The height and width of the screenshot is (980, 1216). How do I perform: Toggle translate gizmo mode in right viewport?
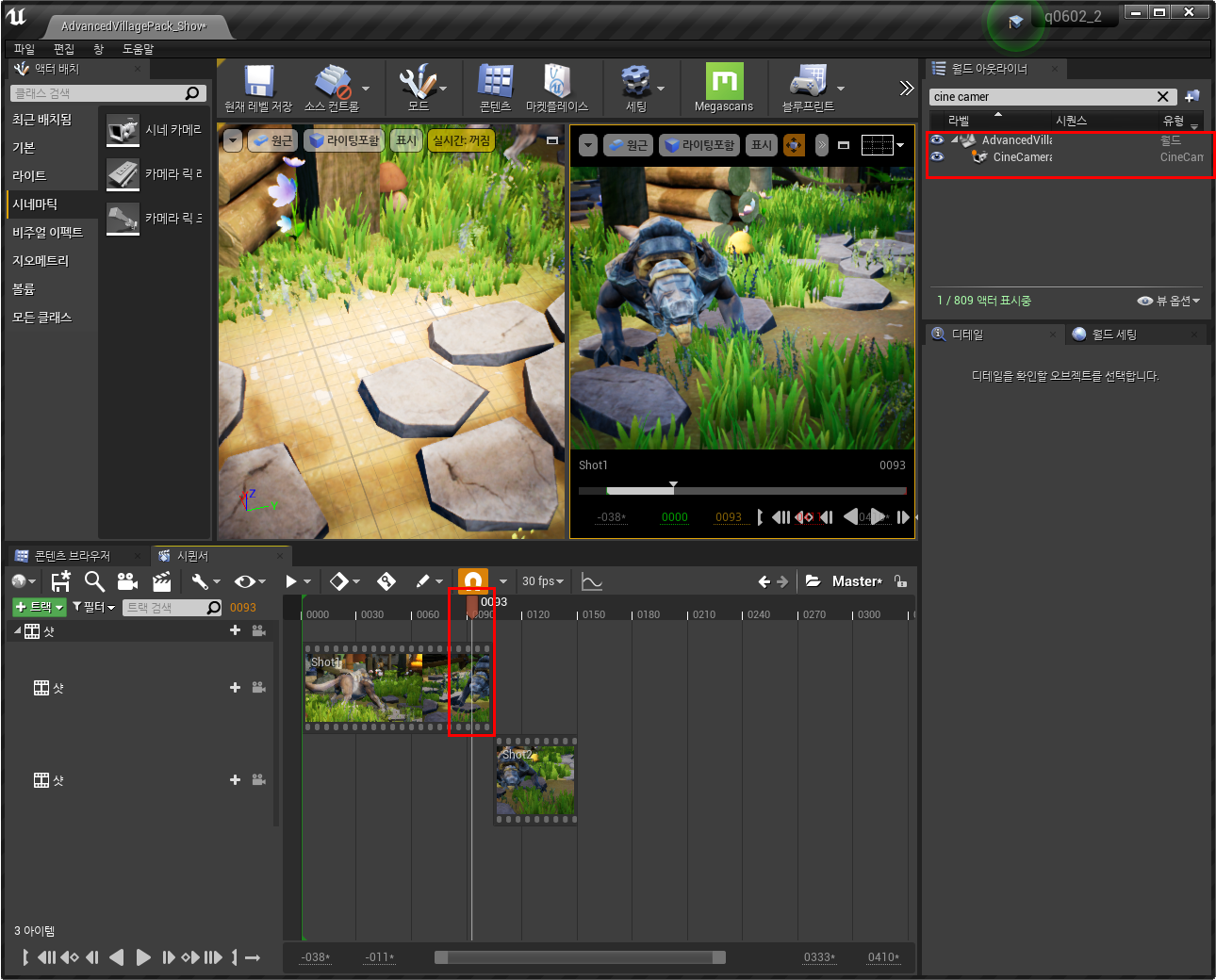(794, 145)
